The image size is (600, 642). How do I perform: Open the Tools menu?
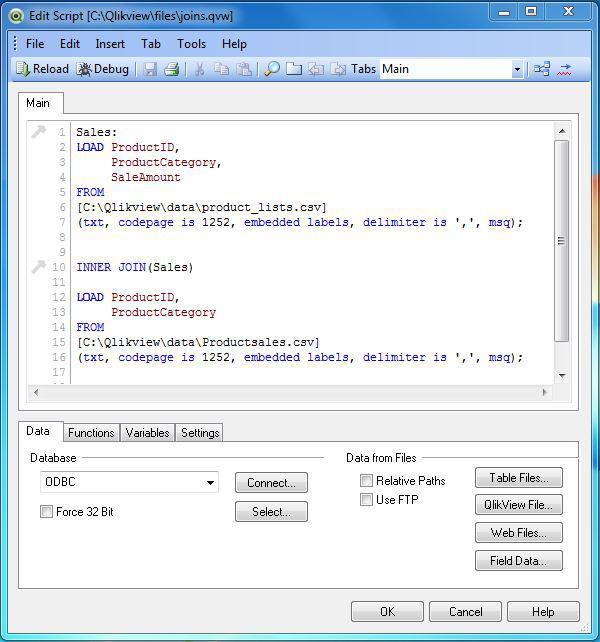coord(191,44)
